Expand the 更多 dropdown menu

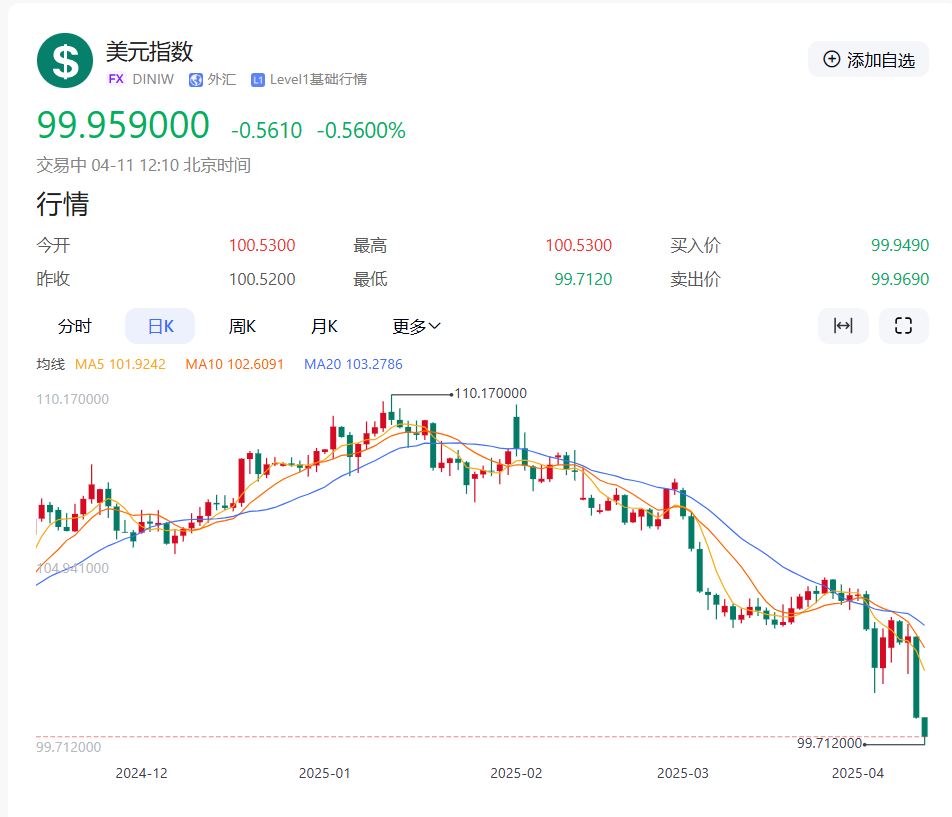pyautogui.click(x=416, y=326)
